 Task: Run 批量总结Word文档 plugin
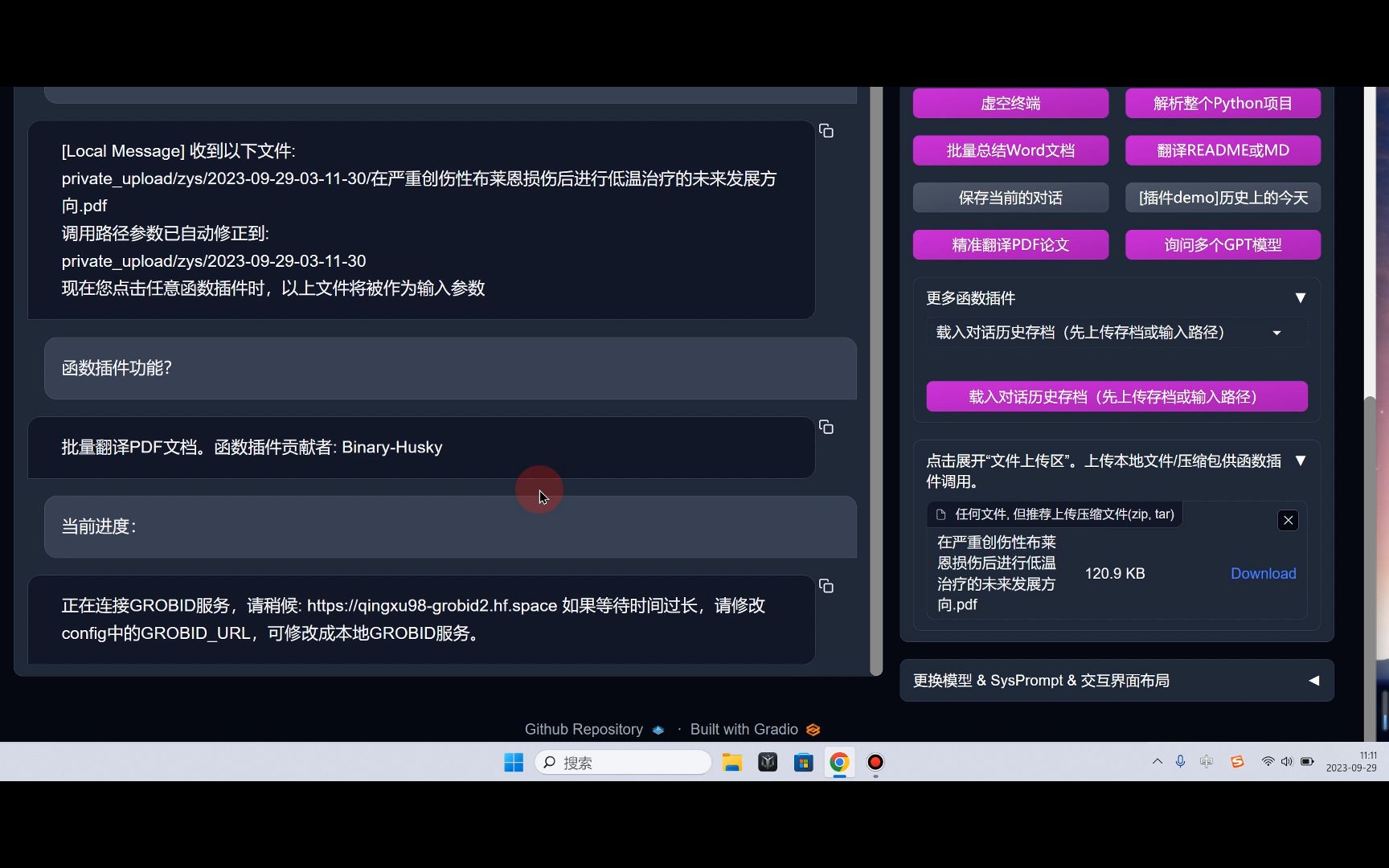[x=1010, y=150]
